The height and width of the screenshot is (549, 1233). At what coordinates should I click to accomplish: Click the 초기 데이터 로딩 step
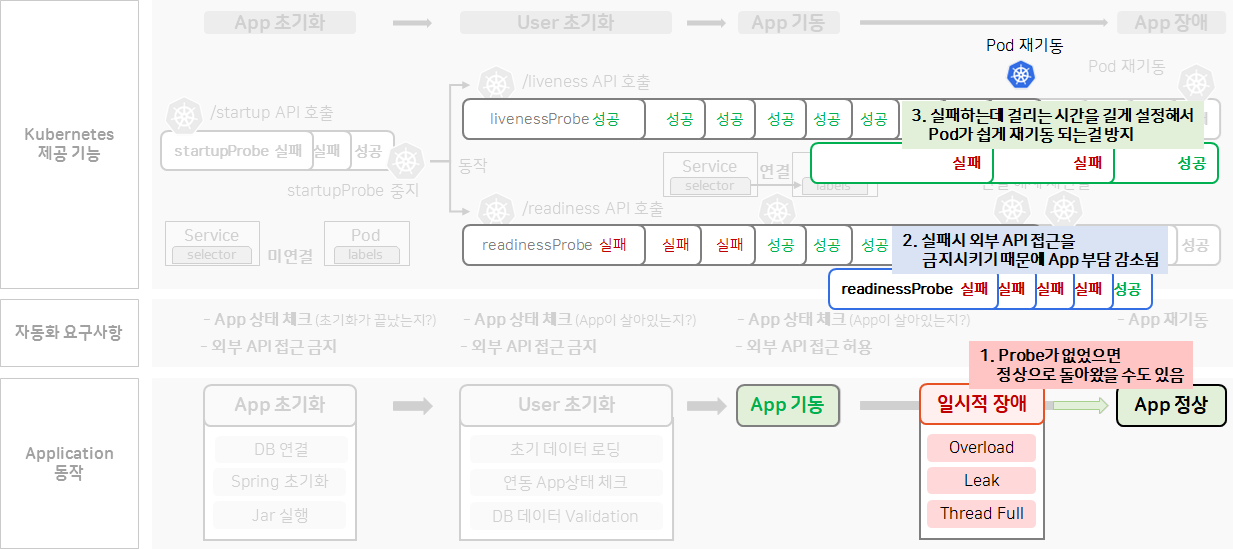click(x=565, y=449)
